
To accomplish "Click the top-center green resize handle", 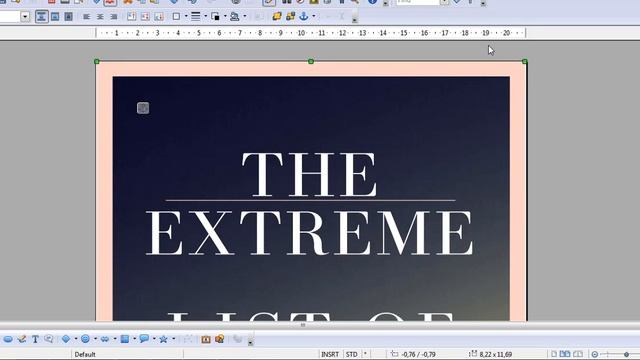I will 311,61.
